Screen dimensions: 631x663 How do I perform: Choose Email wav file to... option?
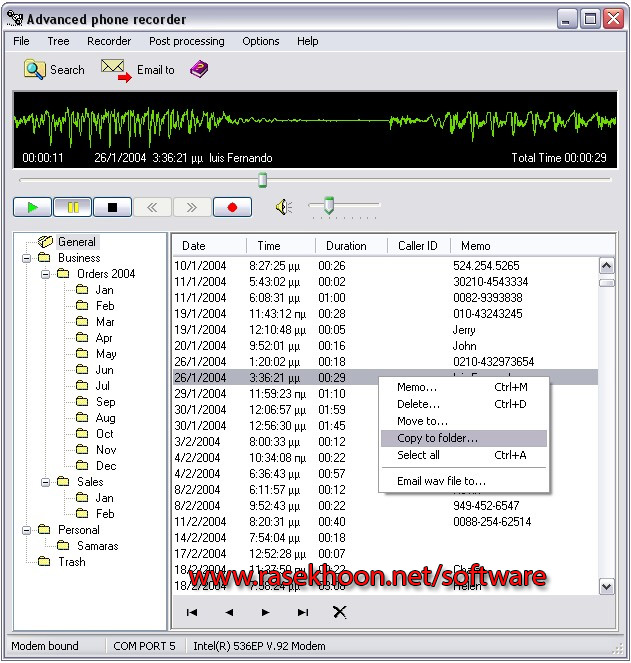pos(464,481)
